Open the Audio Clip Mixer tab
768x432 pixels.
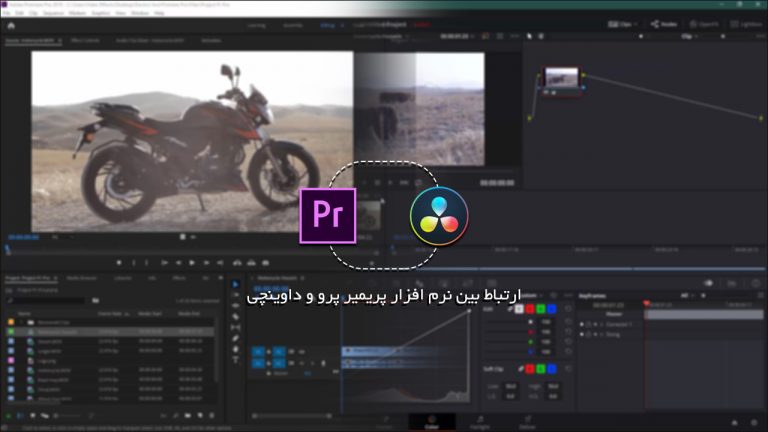pos(150,40)
